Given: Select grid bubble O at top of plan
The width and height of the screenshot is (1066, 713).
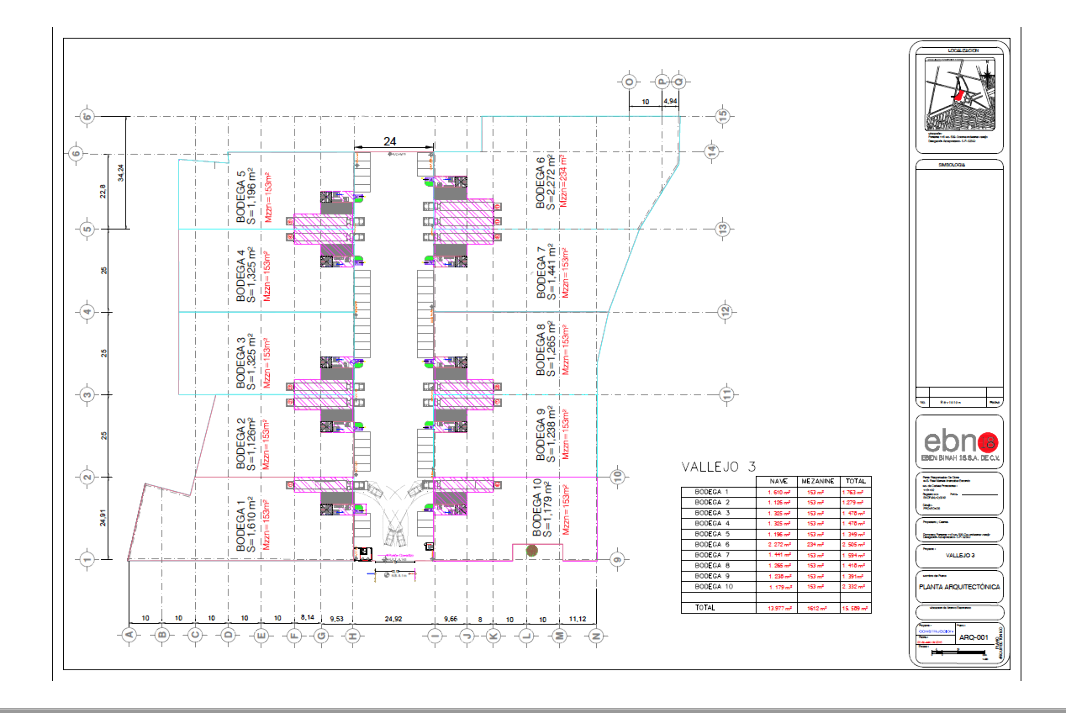Looking at the screenshot, I should click(628, 82).
